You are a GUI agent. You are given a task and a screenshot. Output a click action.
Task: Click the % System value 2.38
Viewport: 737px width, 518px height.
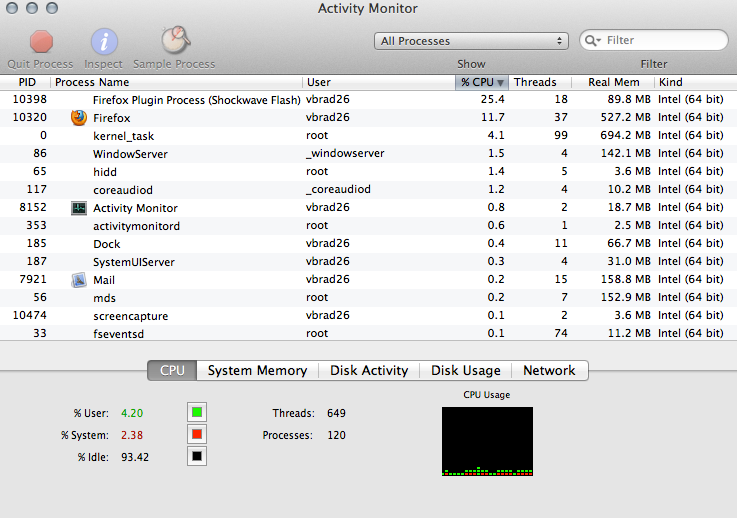pos(132,435)
